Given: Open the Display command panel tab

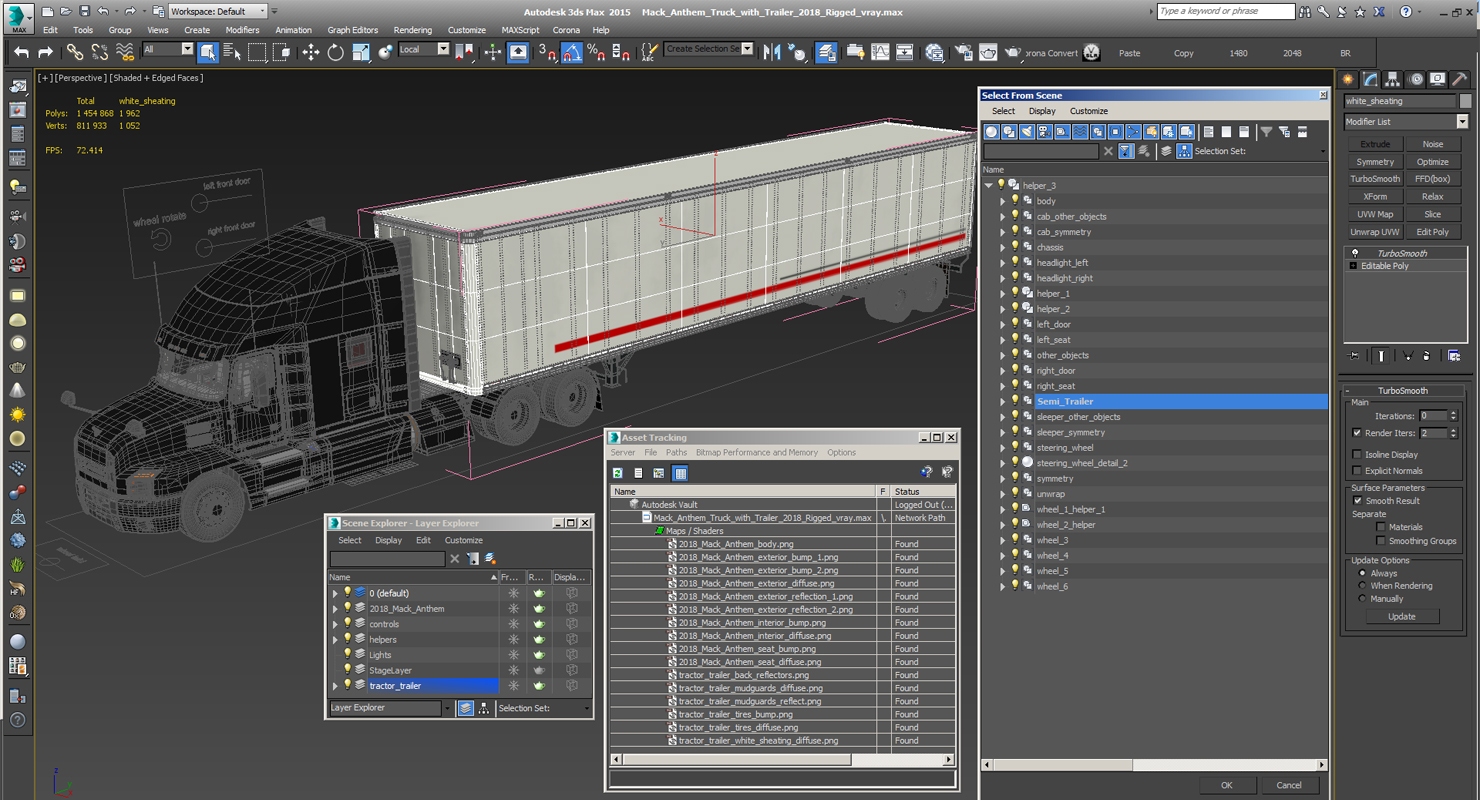Looking at the screenshot, I should [1438, 79].
